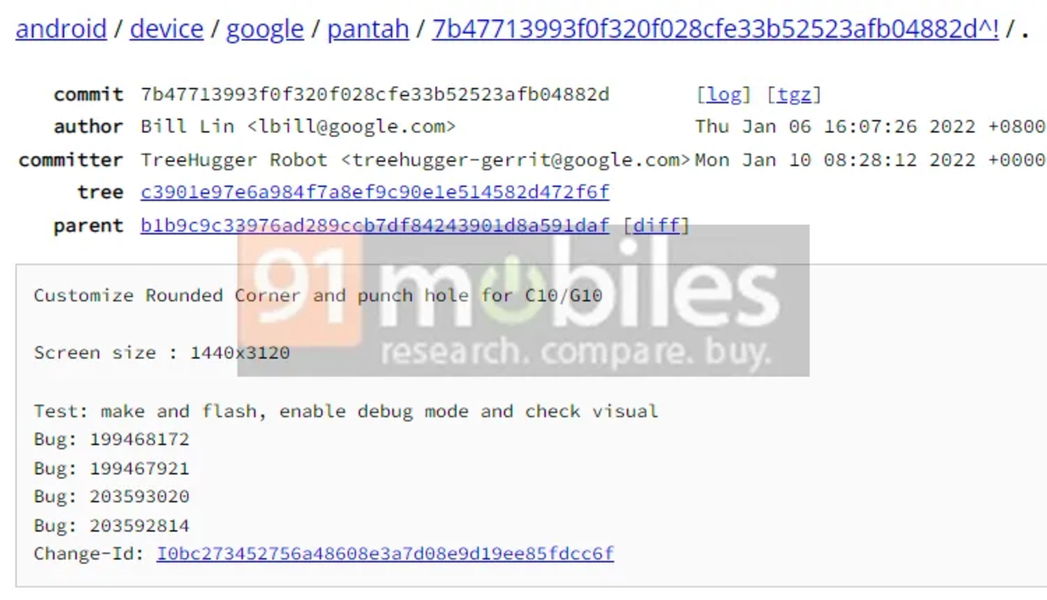Open the parent commit hash link

tap(375, 225)
